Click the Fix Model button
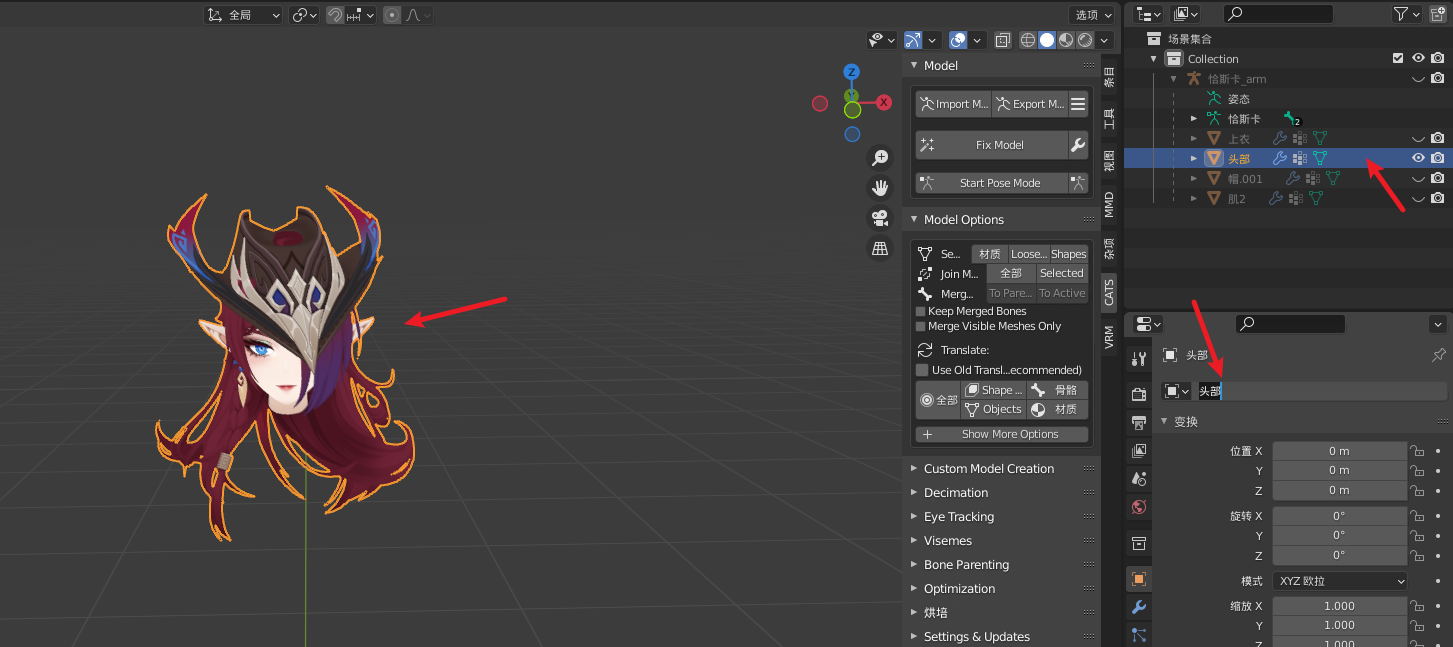Viewport: 1453px width, 647px height. (991, 145)
